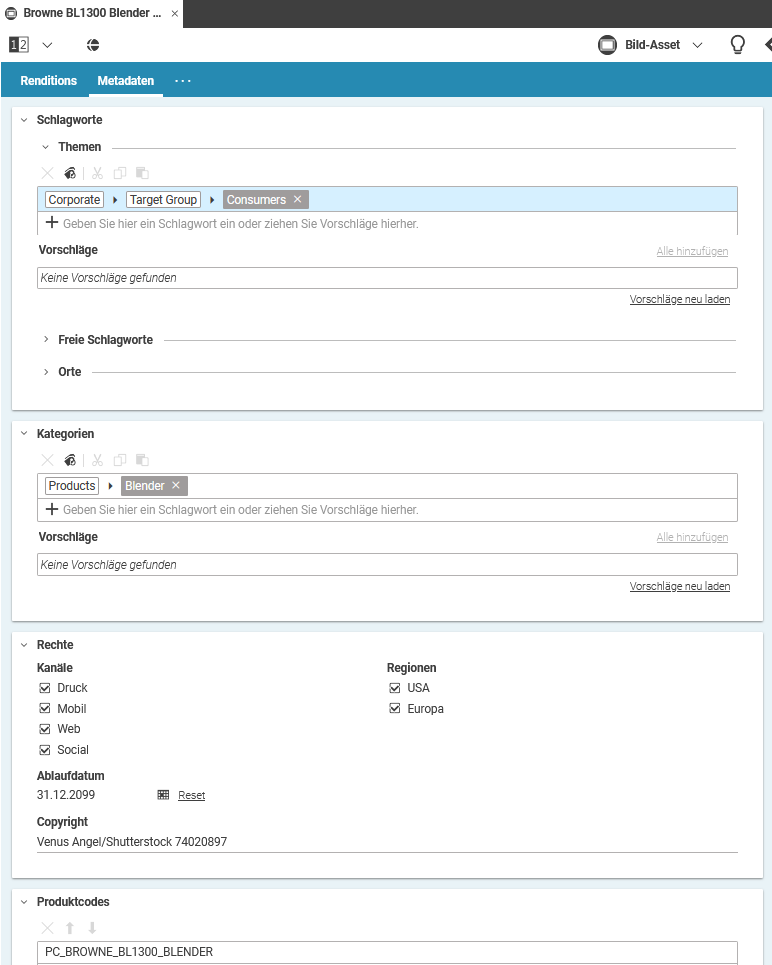Click the paste icon in Kategorien toolbar

click(x=142, y=460)
